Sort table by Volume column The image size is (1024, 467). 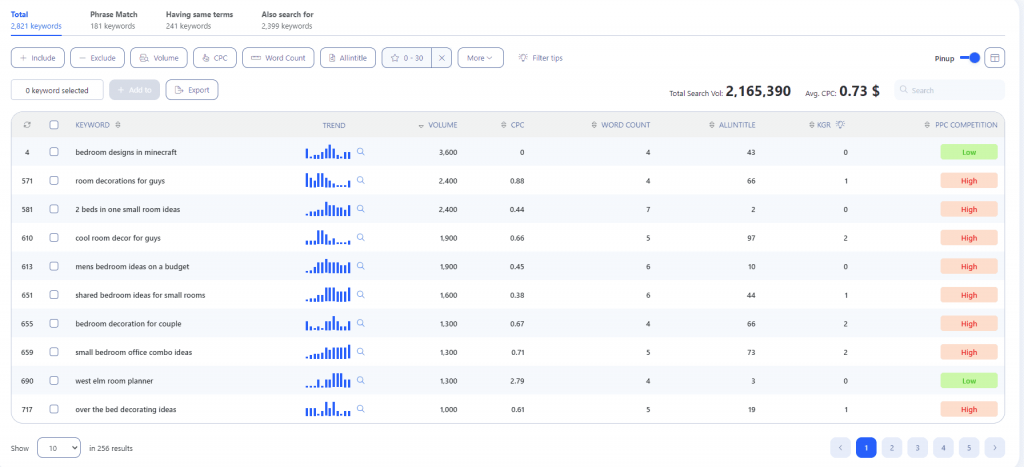point(438,125)
